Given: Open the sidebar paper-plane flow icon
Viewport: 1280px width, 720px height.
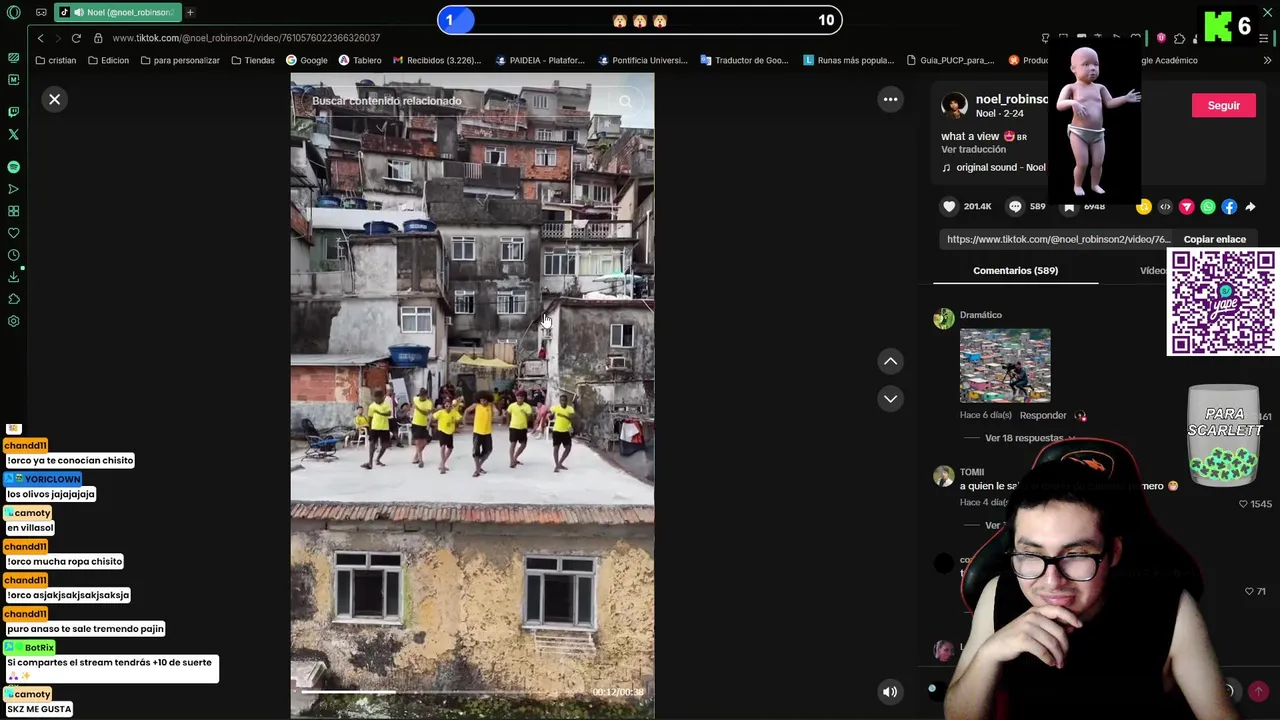Looking at the screenshot, I should tap(14, 189).
